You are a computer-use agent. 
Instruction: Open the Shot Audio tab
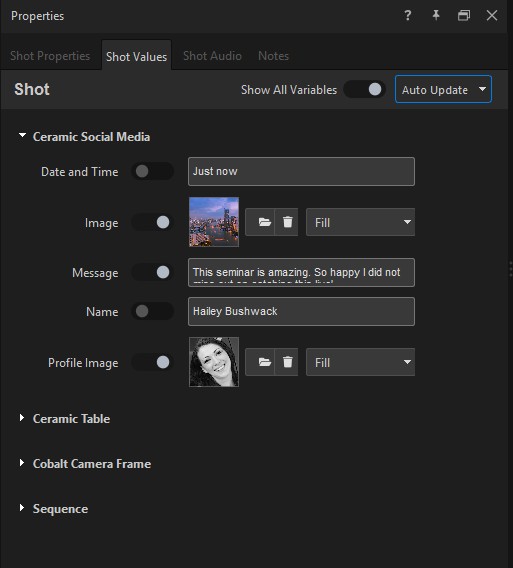point(212,56)
